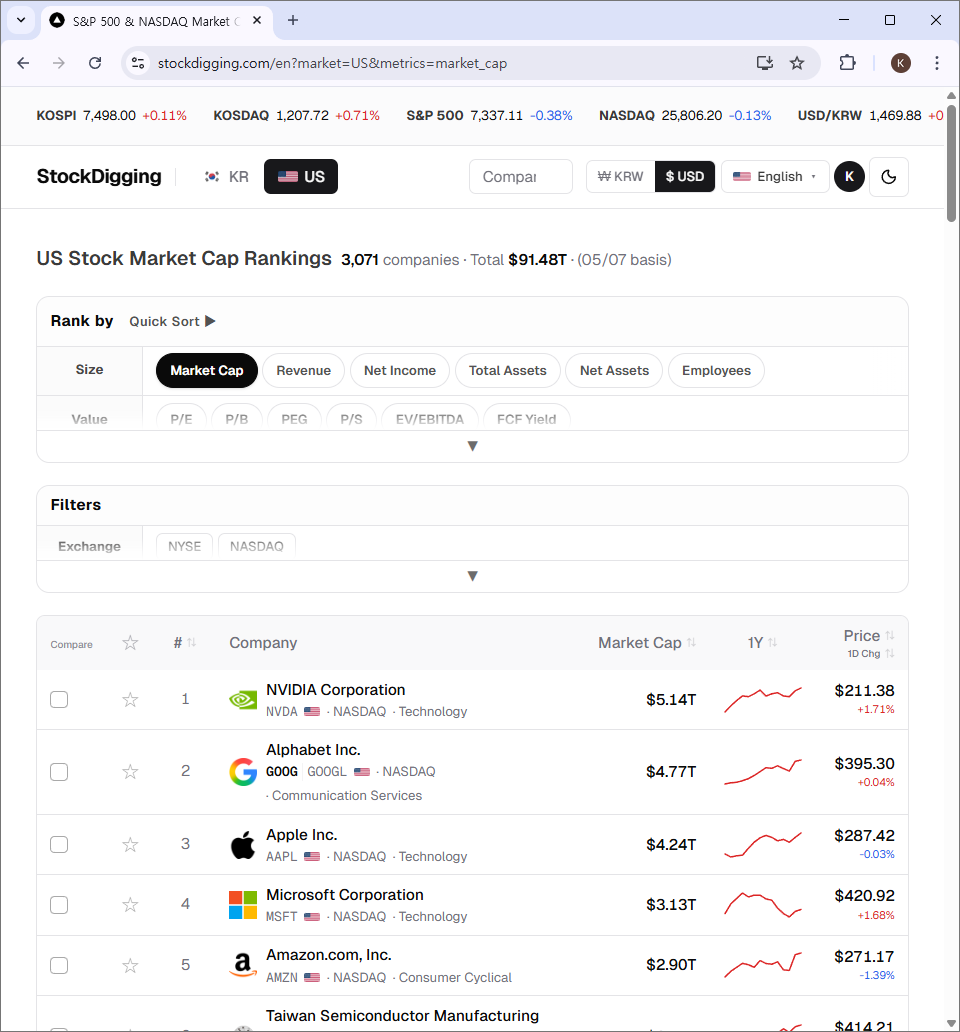Click the S&P 500 ticker entry

pos(489,116)
